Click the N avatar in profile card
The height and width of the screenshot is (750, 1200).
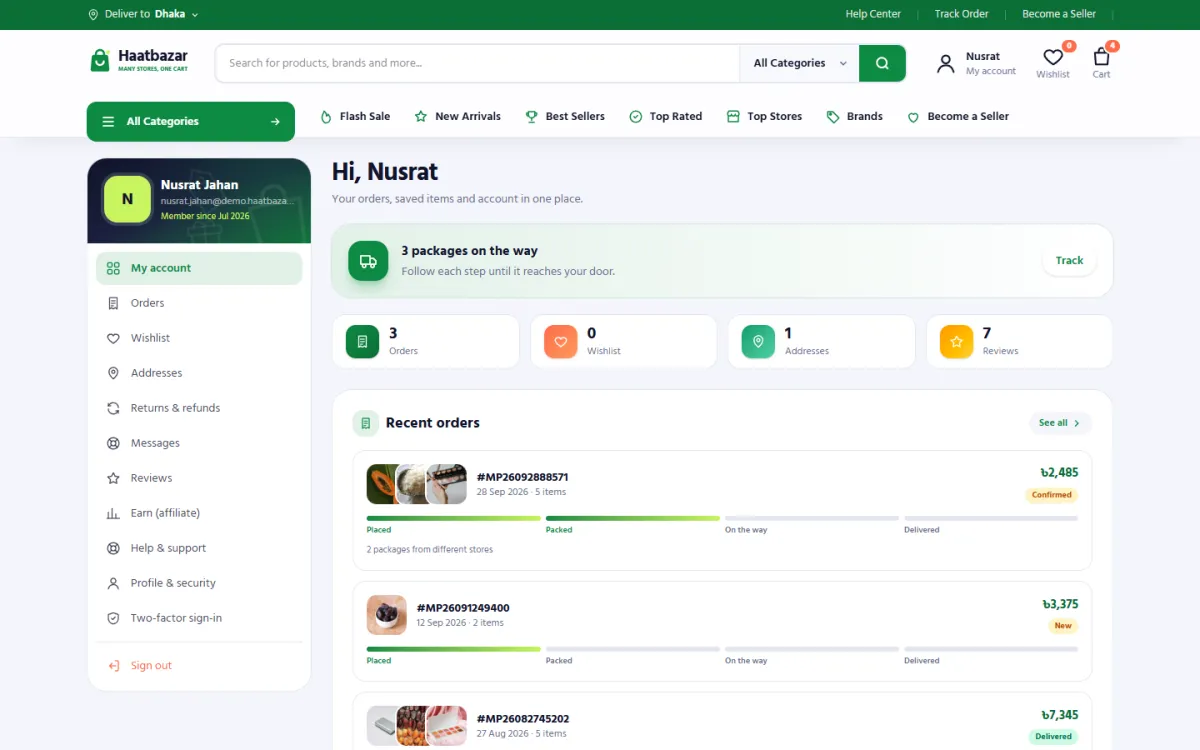[x=127, y=199]
